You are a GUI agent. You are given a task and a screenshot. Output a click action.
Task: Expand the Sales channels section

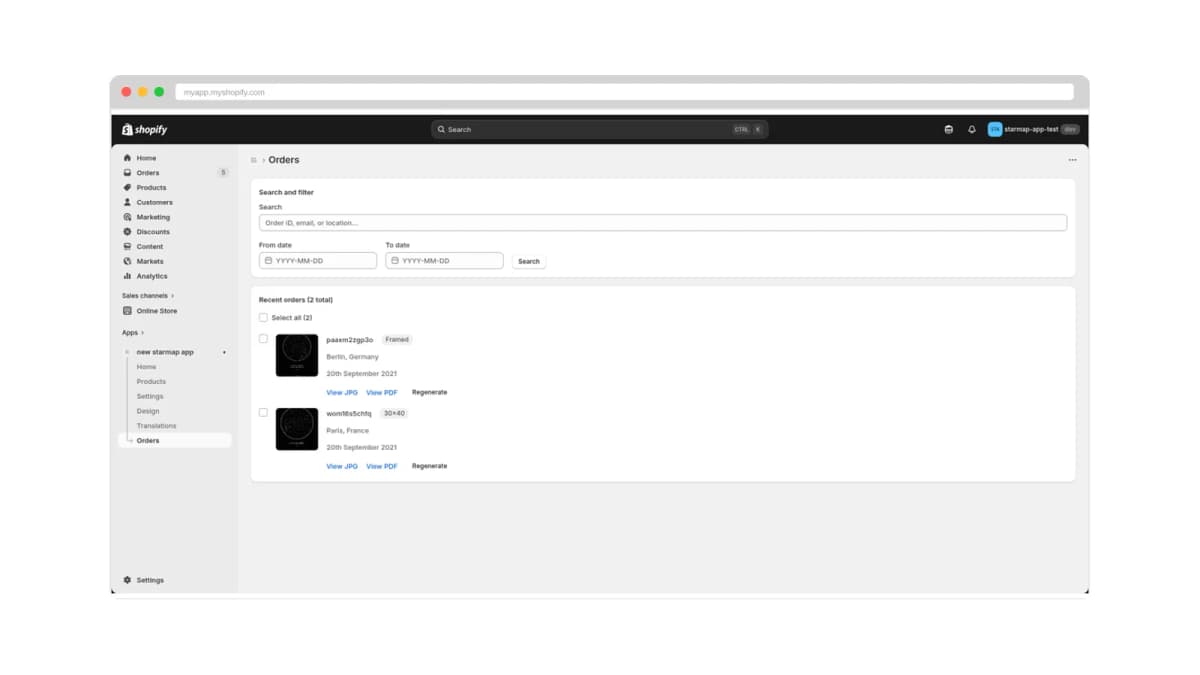pyautogui.click(x=148, y=296)
